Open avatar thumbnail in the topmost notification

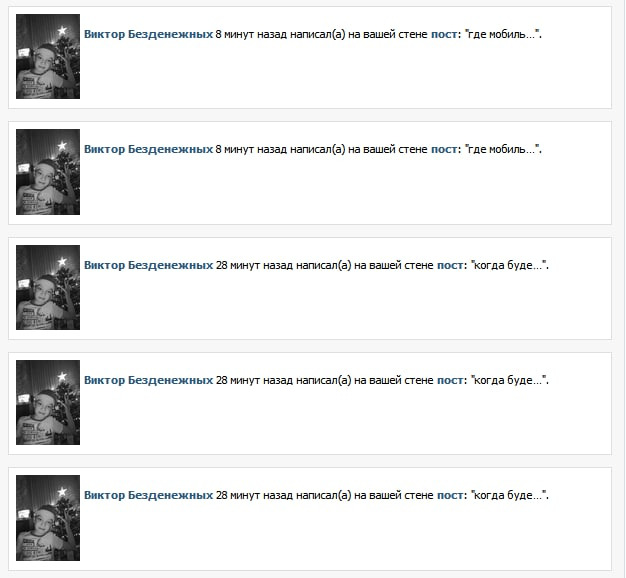pos(48,56)
